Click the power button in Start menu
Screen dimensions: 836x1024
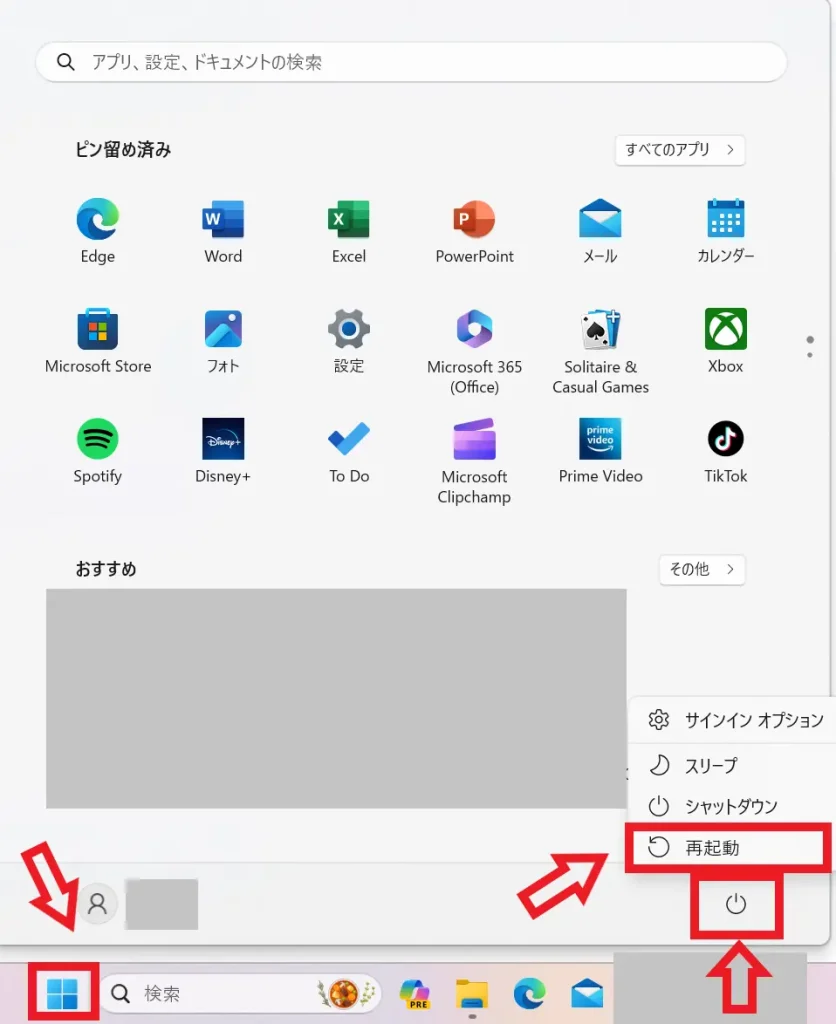pyautogui.click(x=736, y=904)
